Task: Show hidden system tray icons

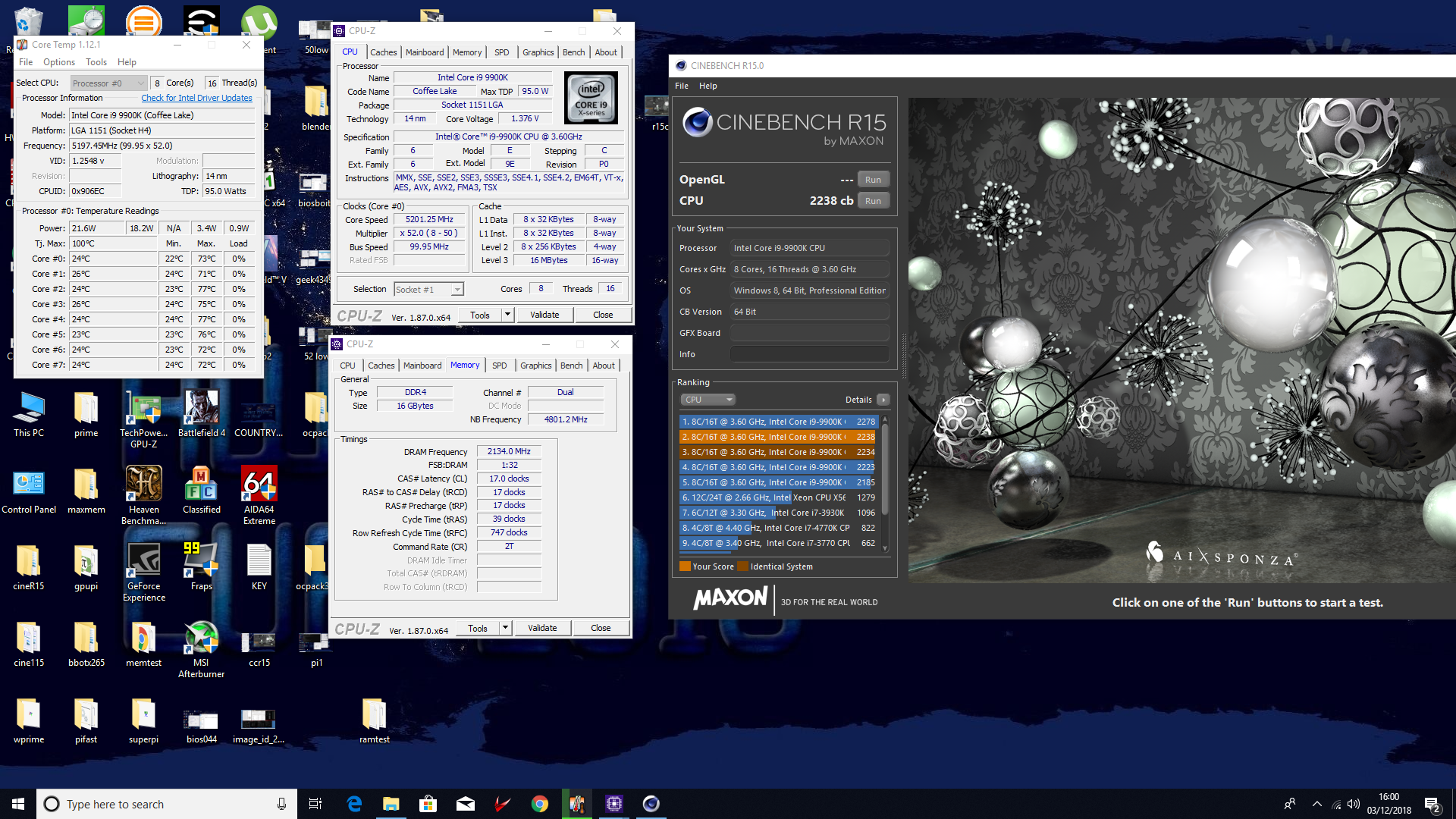Action: click(1317, 804)
